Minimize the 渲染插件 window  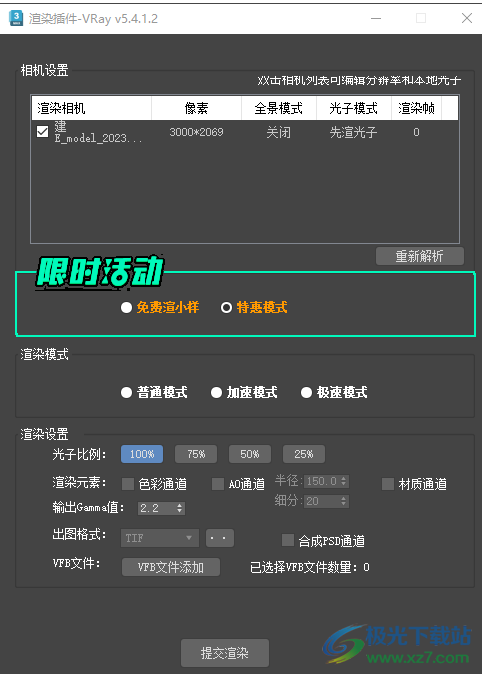pyautogui.click(x=376, y=18)
